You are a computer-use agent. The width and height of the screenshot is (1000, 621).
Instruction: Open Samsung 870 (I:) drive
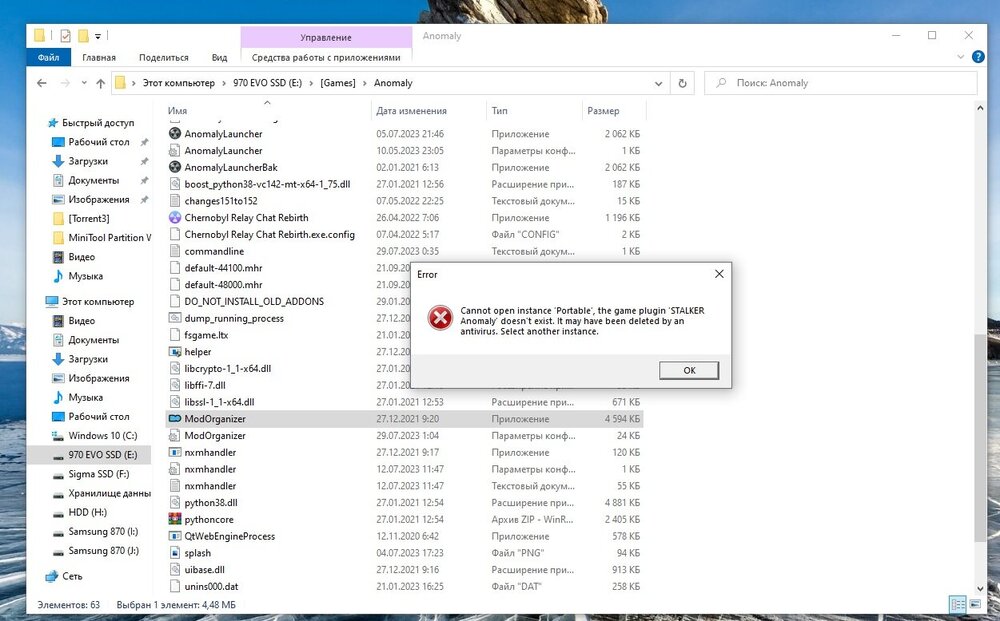[x=103, y=531]
